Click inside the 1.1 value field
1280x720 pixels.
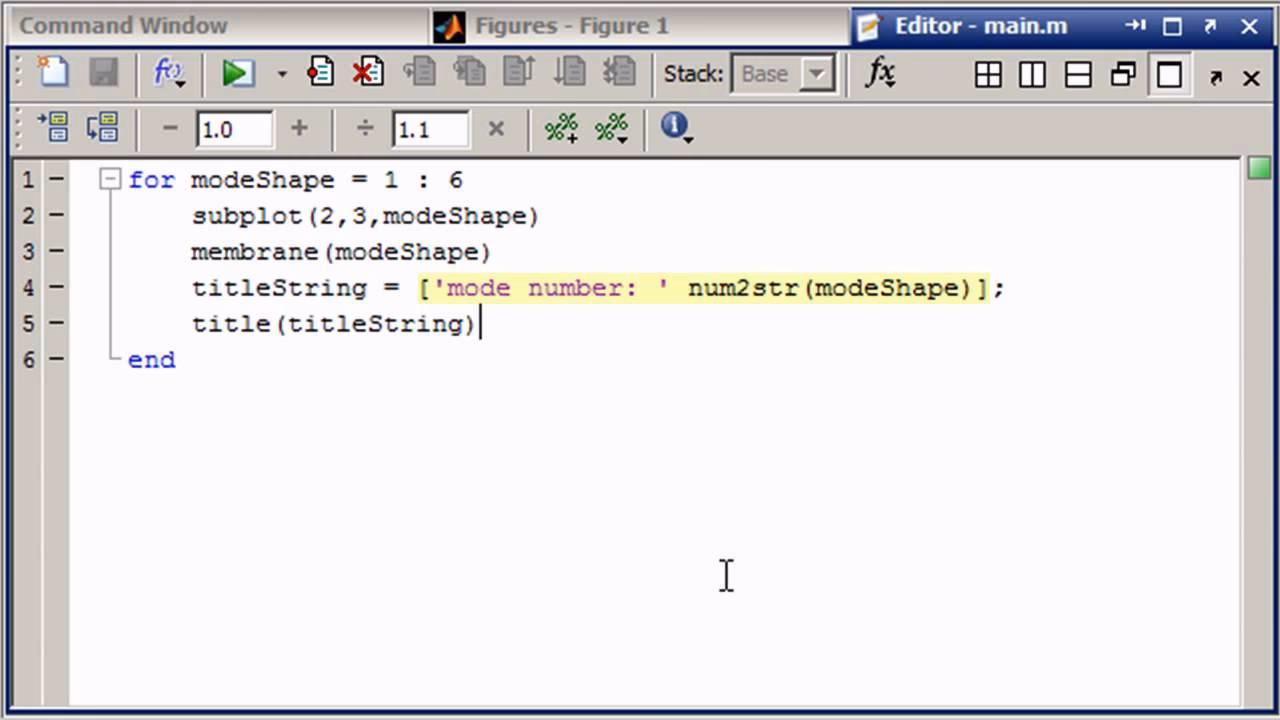(430, 128)
